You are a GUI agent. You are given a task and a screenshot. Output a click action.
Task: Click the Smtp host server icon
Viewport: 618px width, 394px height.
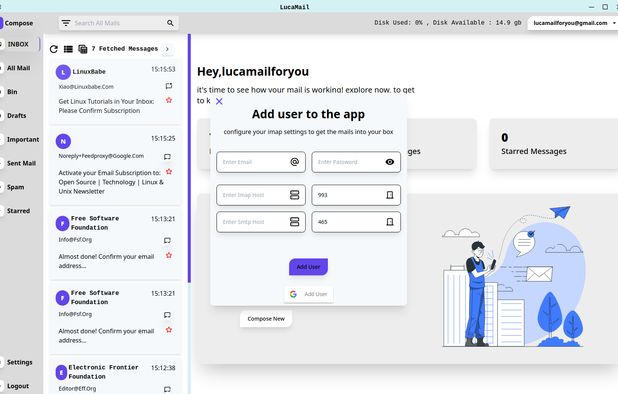click(294, 222)
